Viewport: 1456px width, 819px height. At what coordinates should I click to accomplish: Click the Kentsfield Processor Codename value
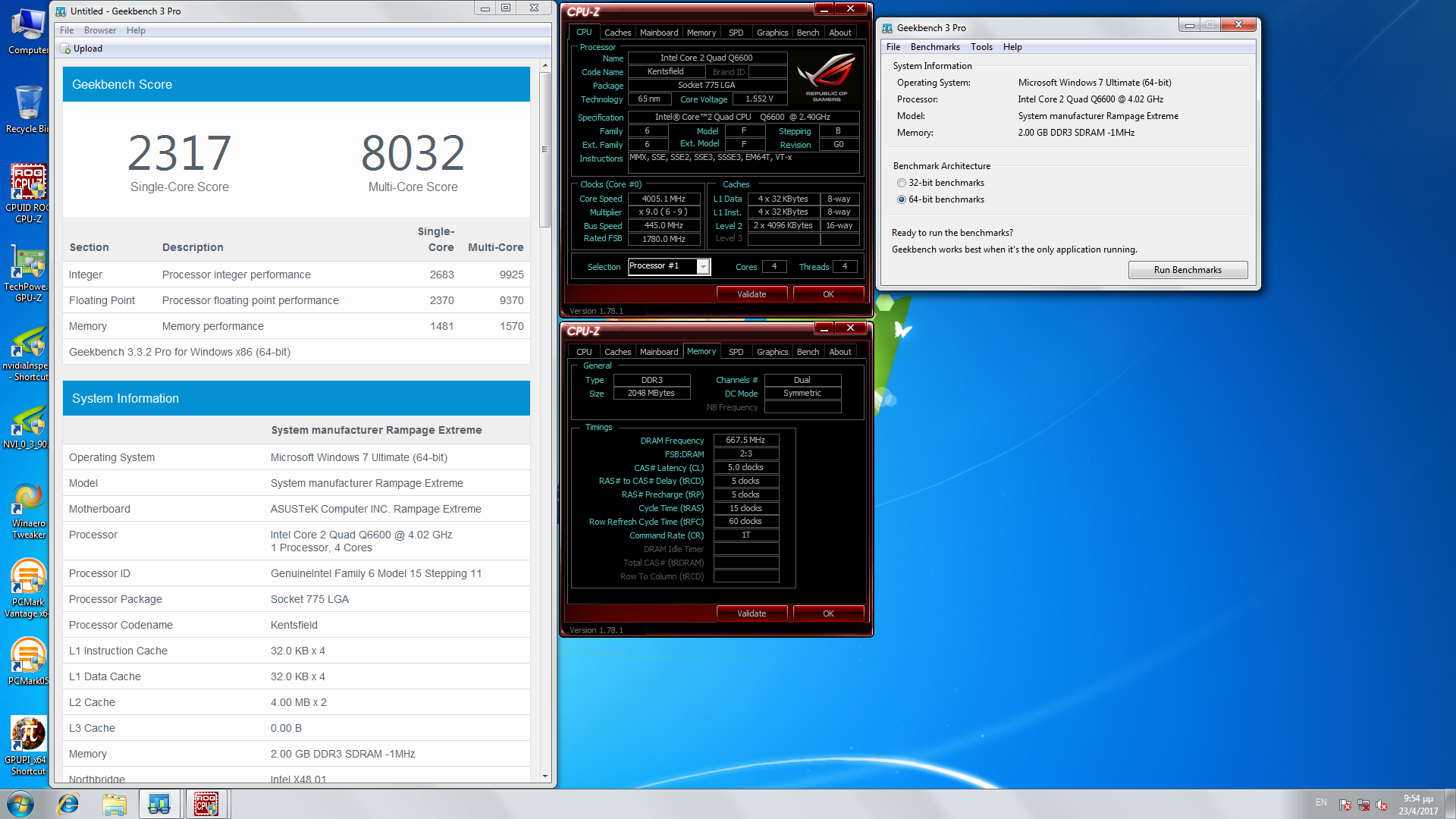coord(294,625)
